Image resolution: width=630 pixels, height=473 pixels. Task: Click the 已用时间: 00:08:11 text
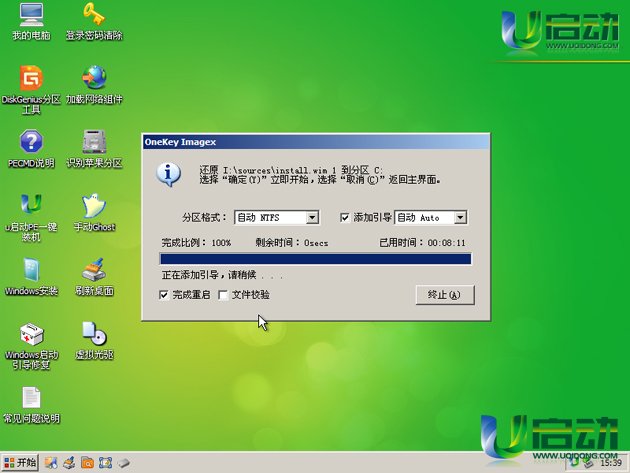point(422,243)
